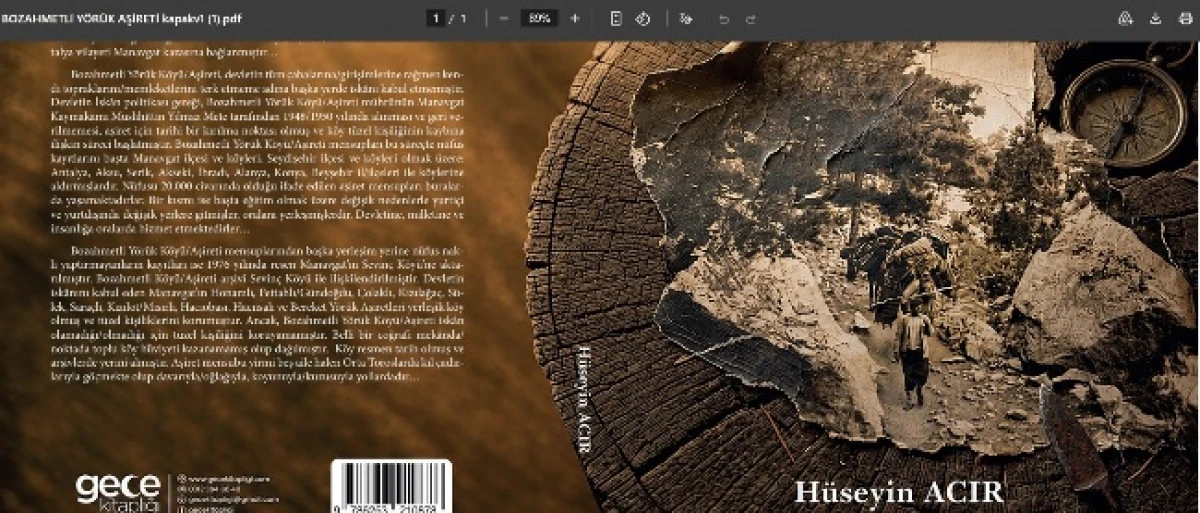This screenshot has width=1200, height=513.
Task: Click the zoom percentage field
Action: 539,18
